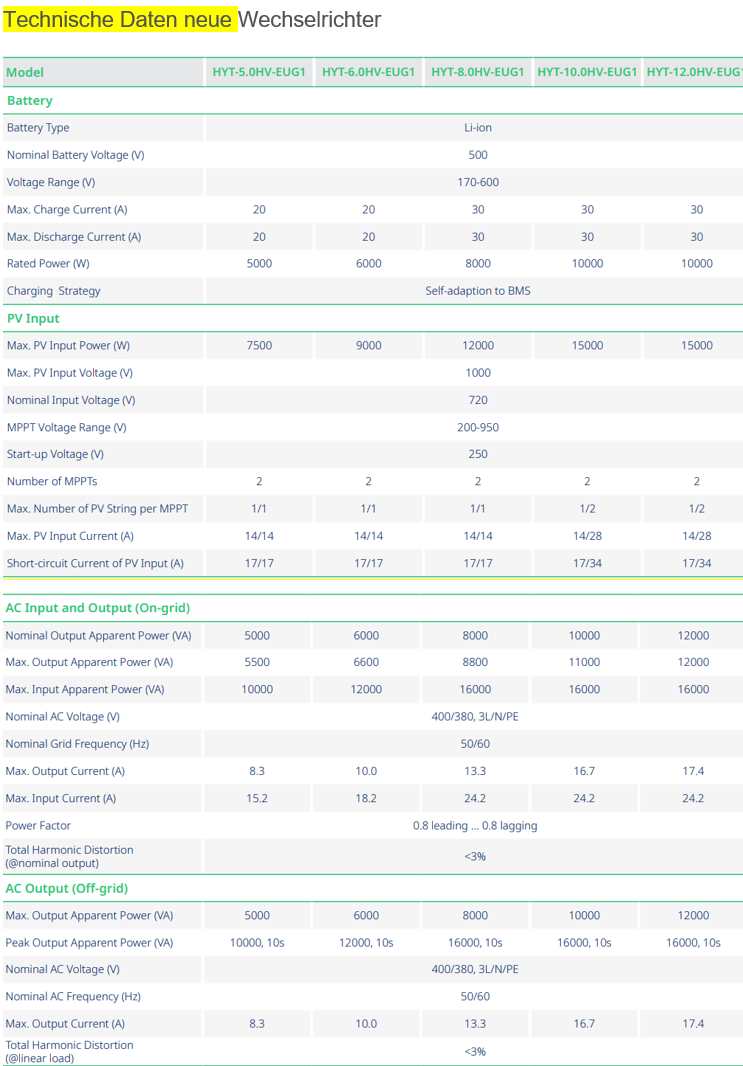The width and height of the screenshot is (743, 1066).
Task: Select the 'Max. Input Current (A)' label
Action: 61,798
